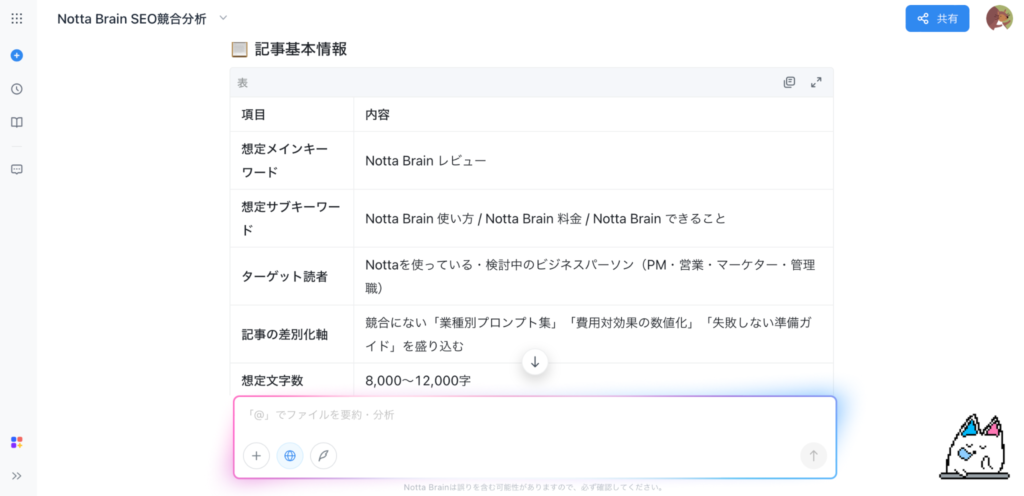Click the 共有 share button
Screen dimensions: 1024x496
click(937, 18)
